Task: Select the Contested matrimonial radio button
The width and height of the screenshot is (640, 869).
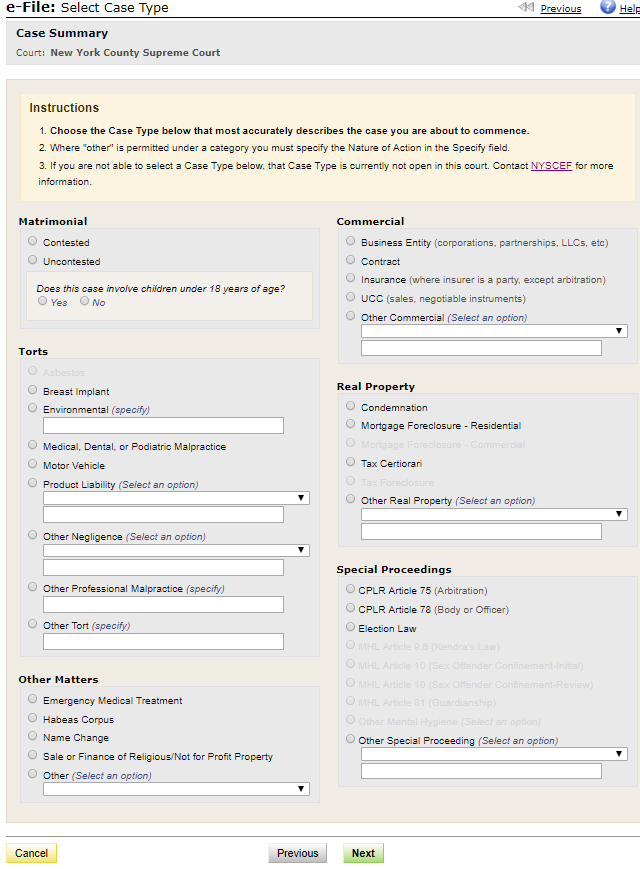Action: click(x=33, y=242)
